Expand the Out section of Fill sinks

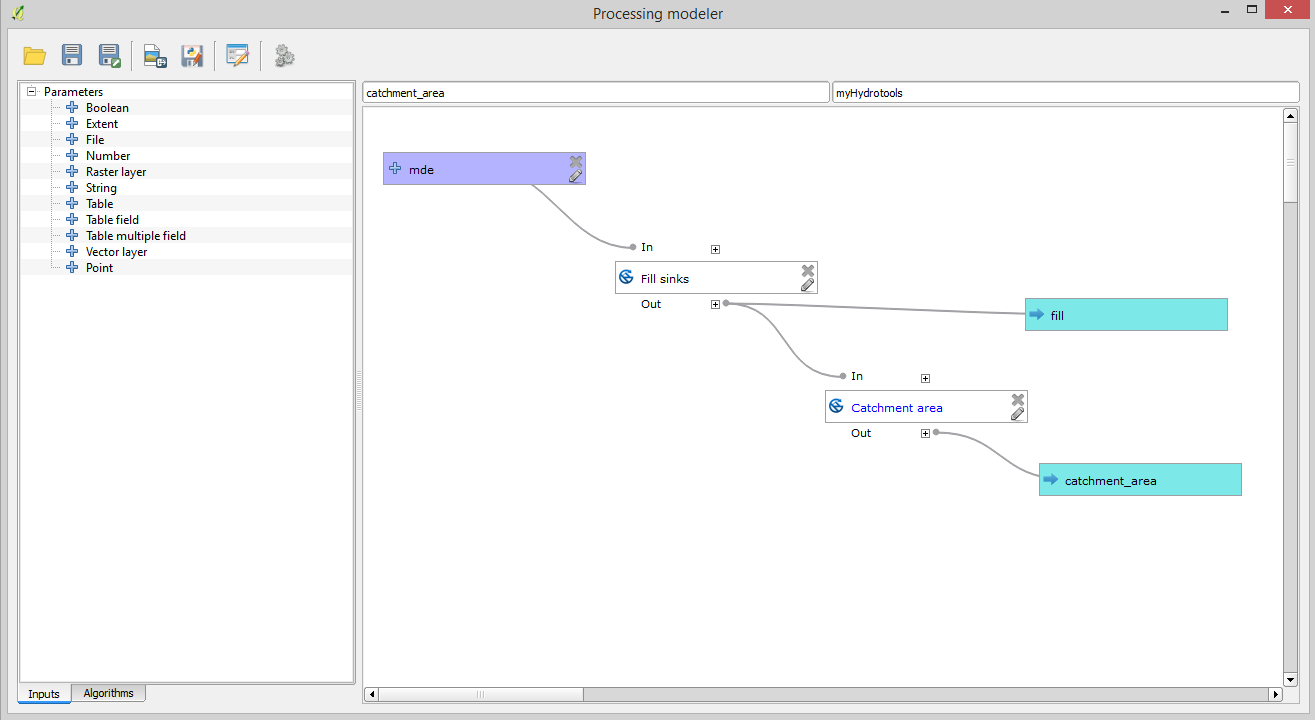715,305
